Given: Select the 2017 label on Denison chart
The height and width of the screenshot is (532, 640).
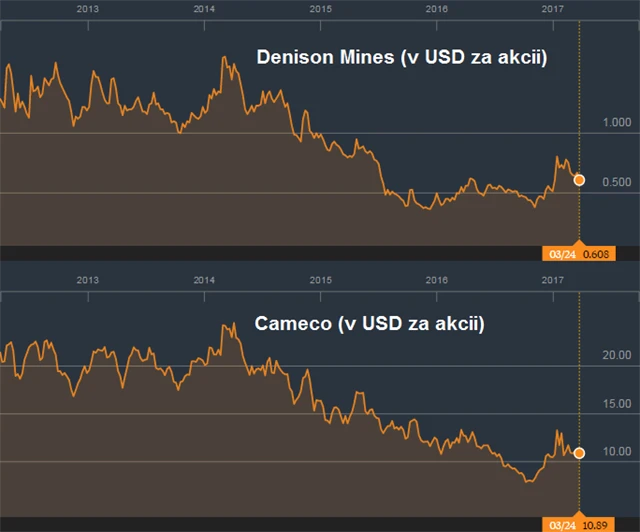Looking at the screenshot, I should click(552, 8).
